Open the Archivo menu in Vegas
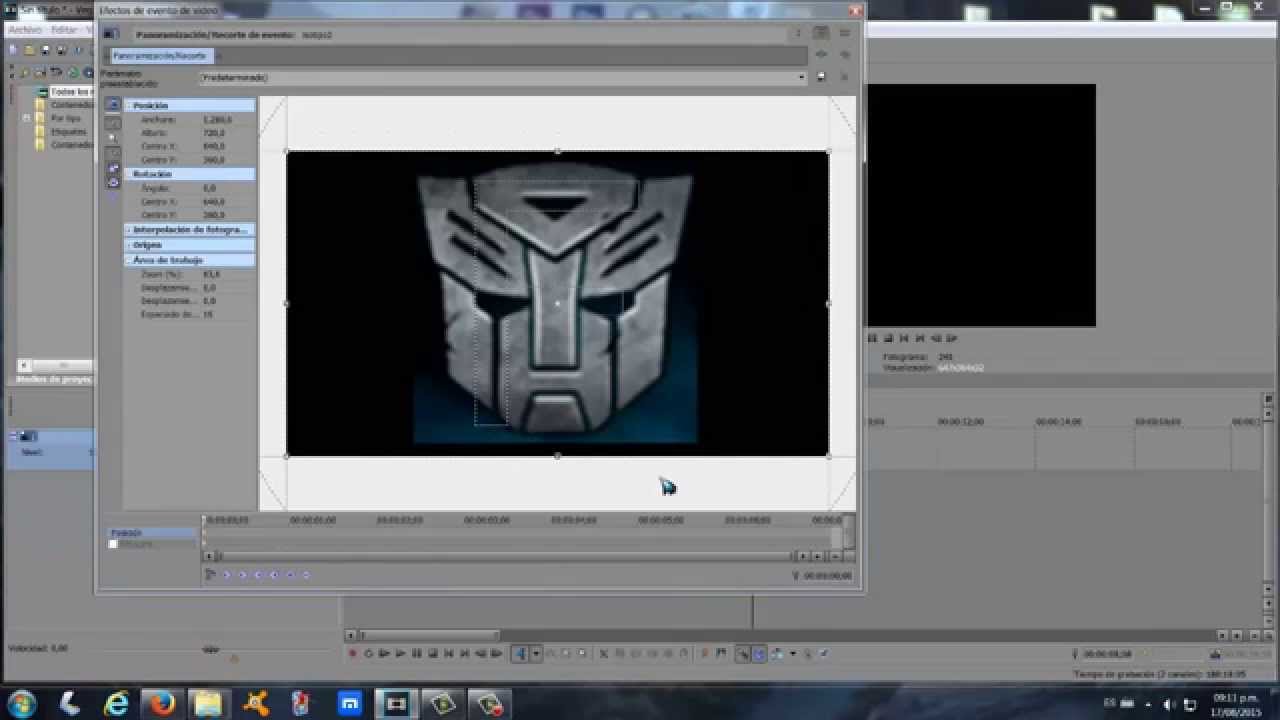Image resolution: width=1280 pixels, height=720 pixels. (25, 30)
